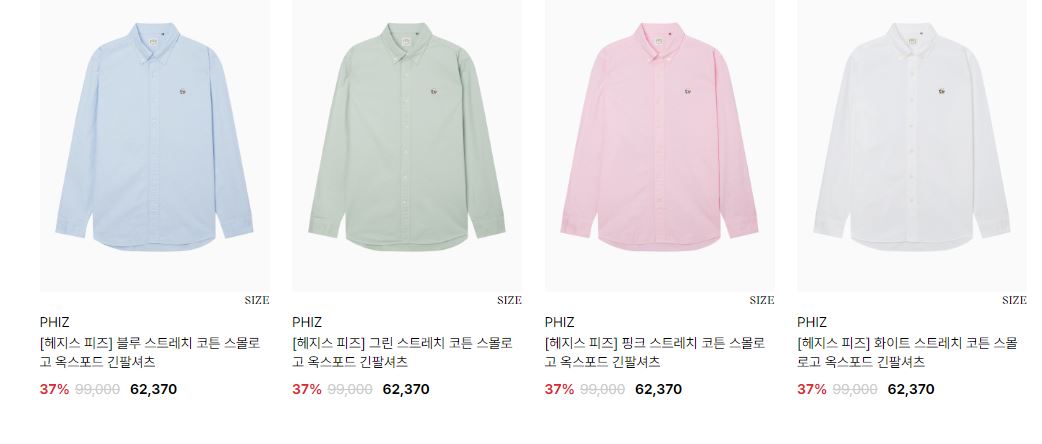
Task: Open PHIZ brand link above 블루 shirt title
Action: [54, 322]
